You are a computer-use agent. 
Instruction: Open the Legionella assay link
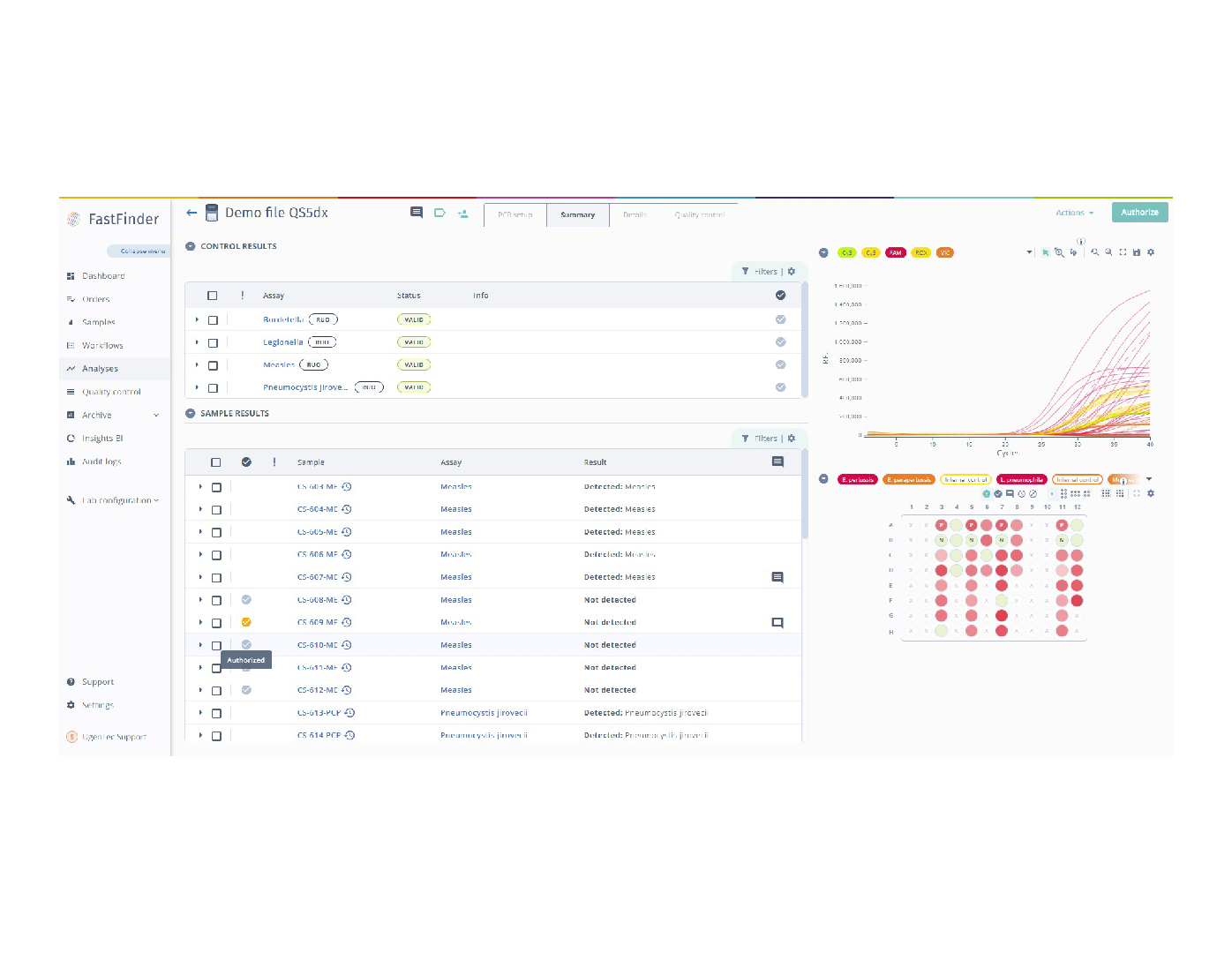click(282, 342)
